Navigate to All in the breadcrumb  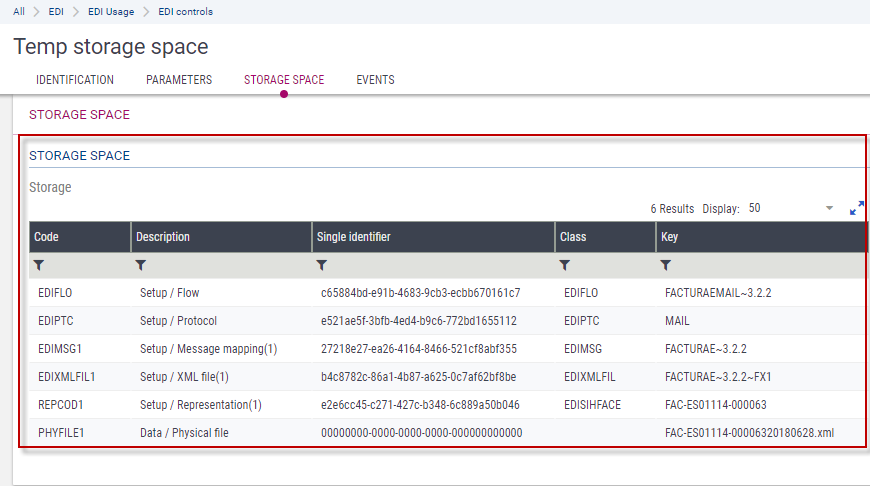pos(19,12)
